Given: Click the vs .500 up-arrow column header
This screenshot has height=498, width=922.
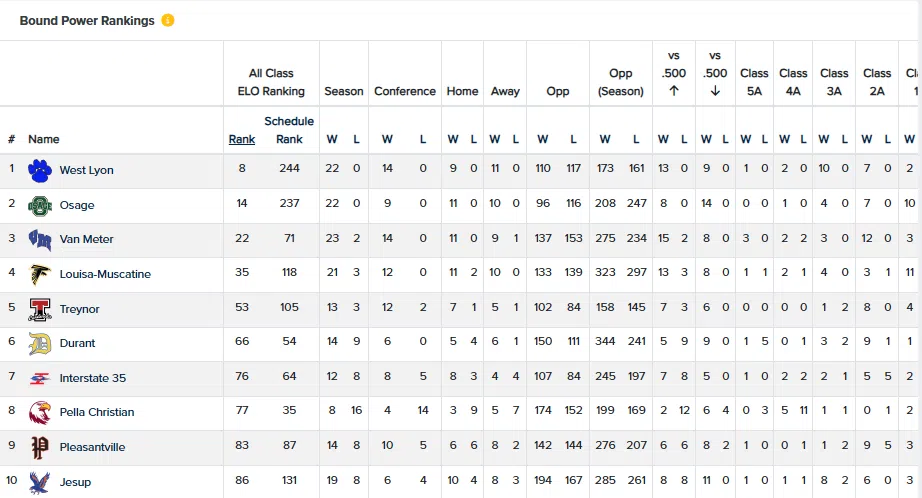Looking at the screenshot, I should [673, 73].
